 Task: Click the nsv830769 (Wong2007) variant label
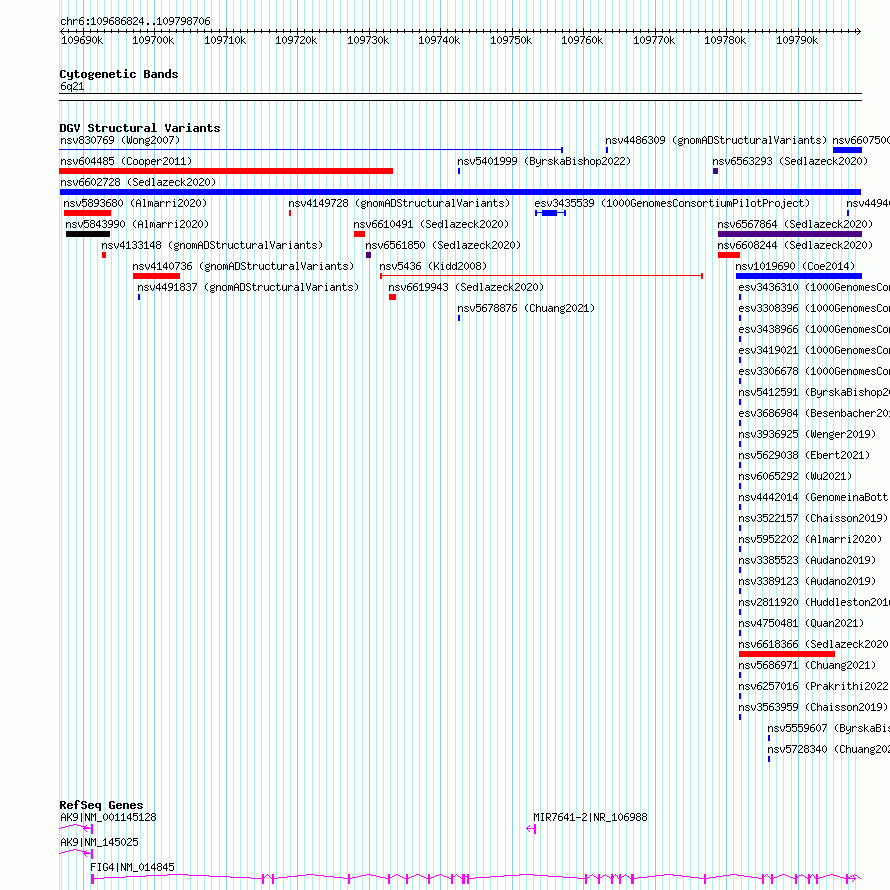coord(120,140)
